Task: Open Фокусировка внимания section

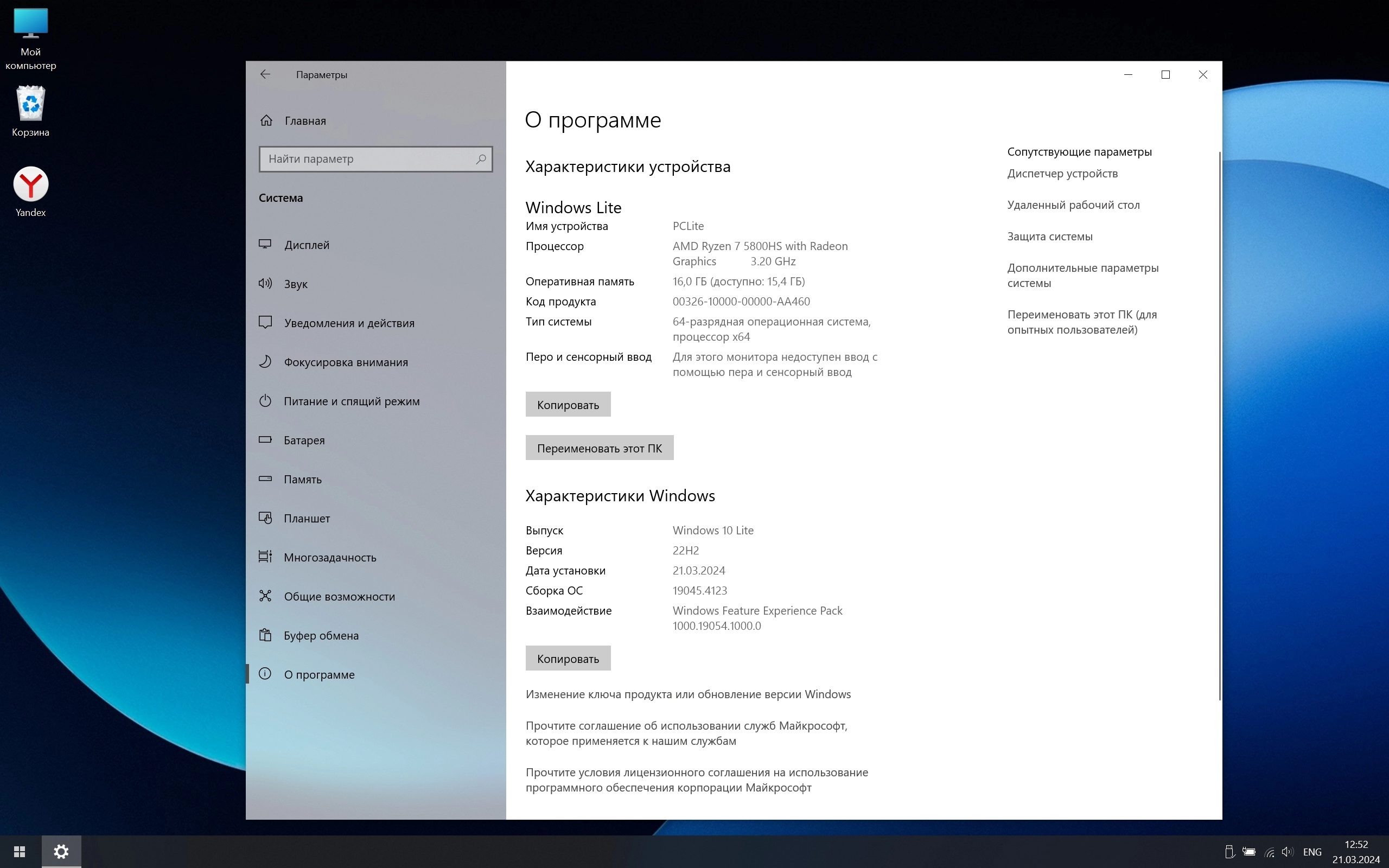Action: (x=346, y=362)
